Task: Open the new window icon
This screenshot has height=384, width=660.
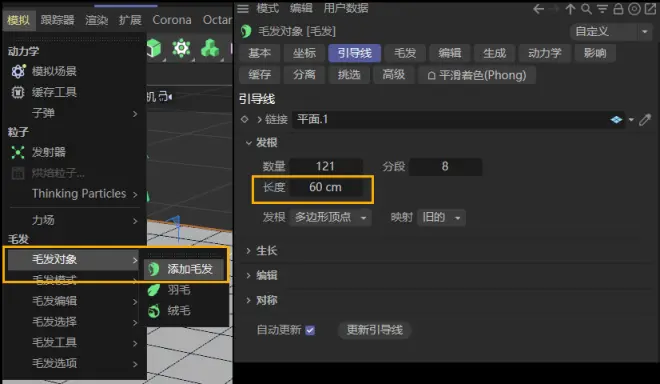Action: (x=650, y=9)
